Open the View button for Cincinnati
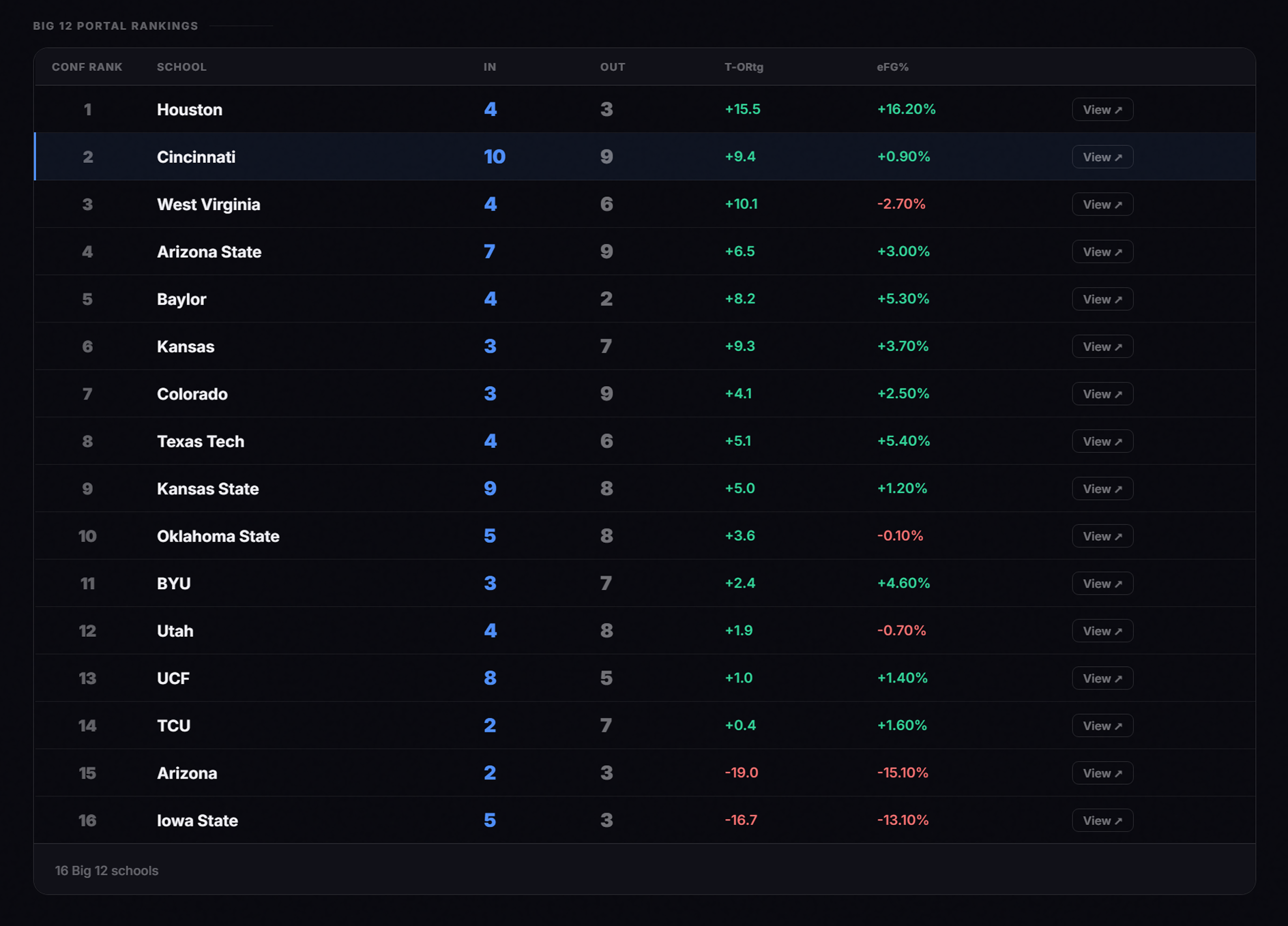The image size is (1288, 926). coord(1102,157)
